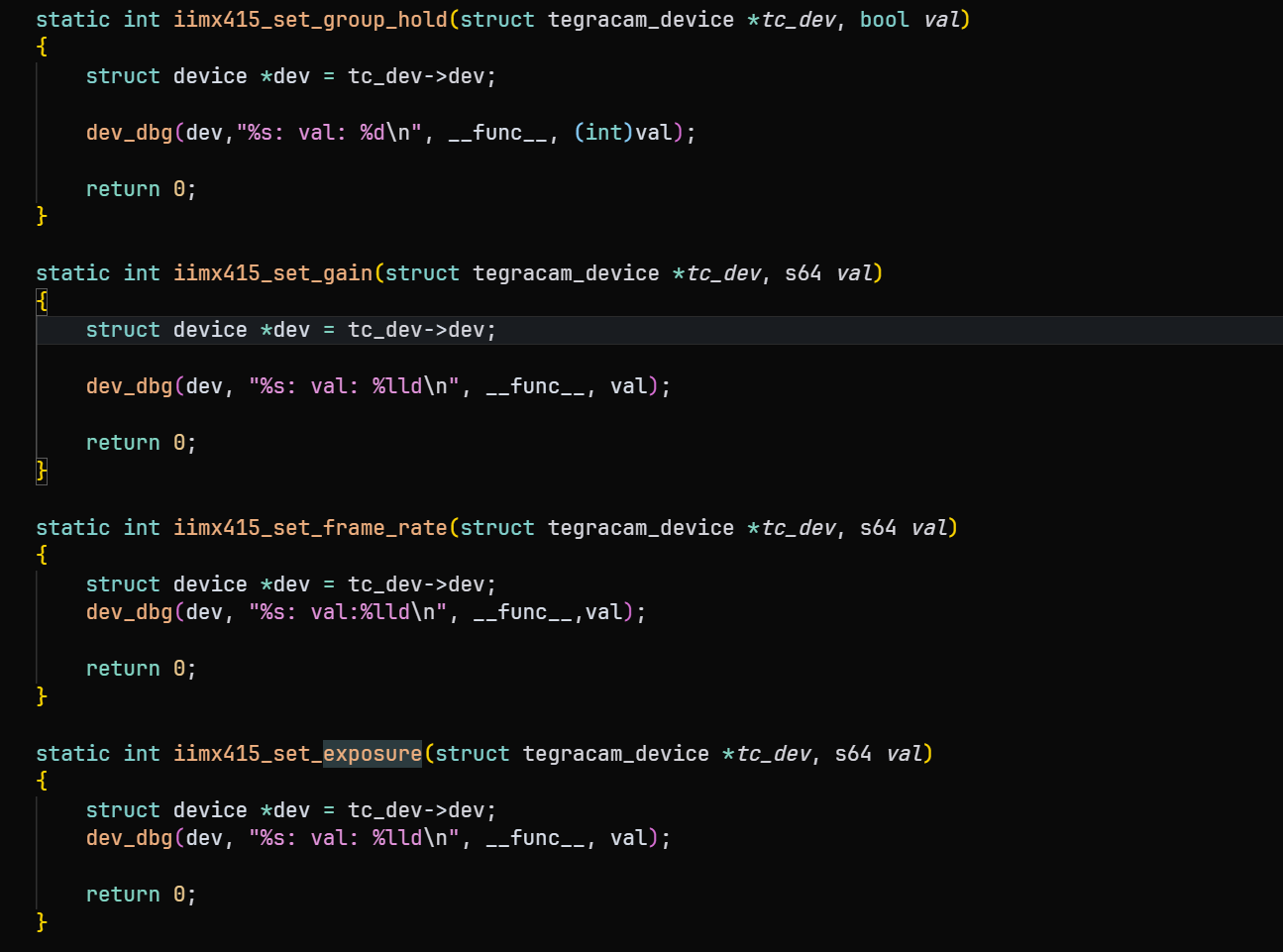Click tegracam_device in set_gain signature
1283x952 pixels.
click(x=566, y=273)
